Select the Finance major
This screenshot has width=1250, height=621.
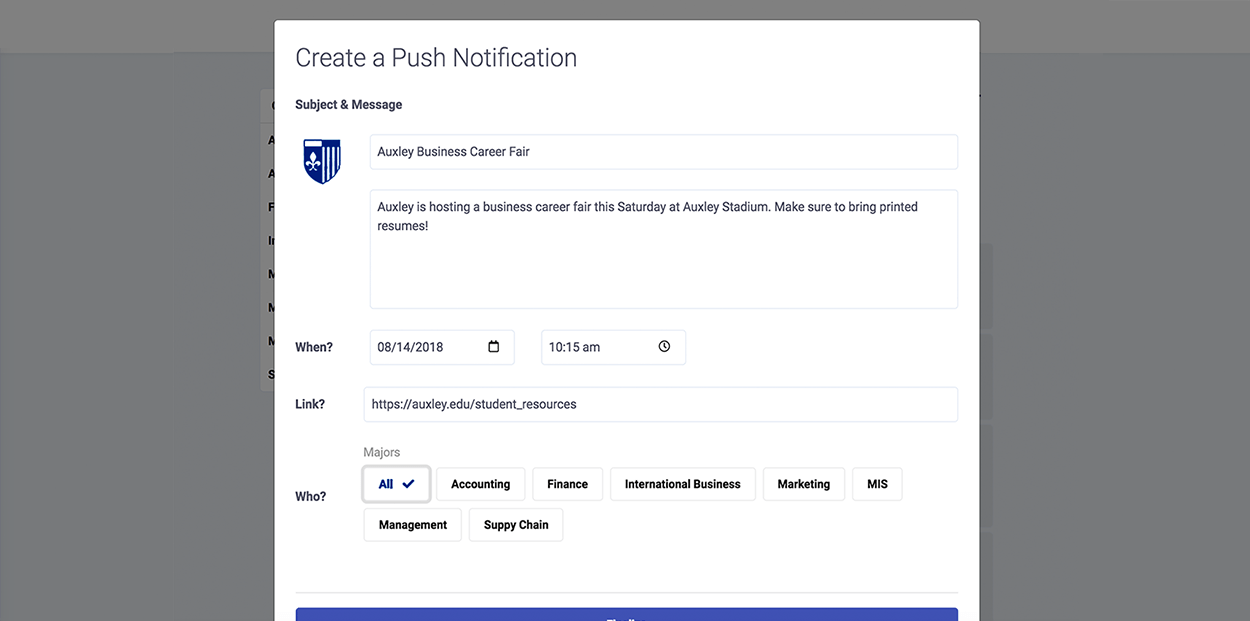pos(567,484)
